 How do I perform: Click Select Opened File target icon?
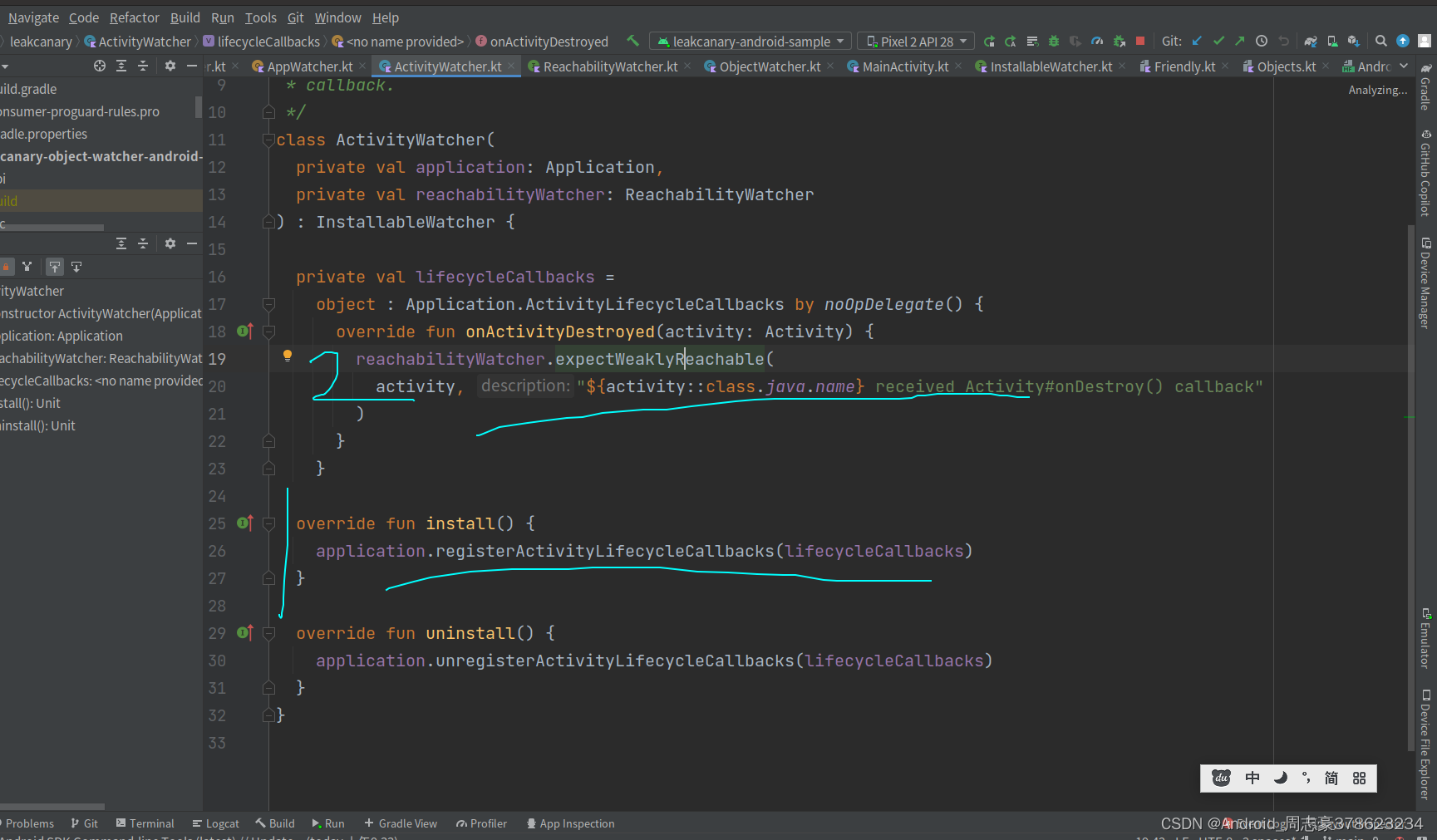[x=100, y=66]
